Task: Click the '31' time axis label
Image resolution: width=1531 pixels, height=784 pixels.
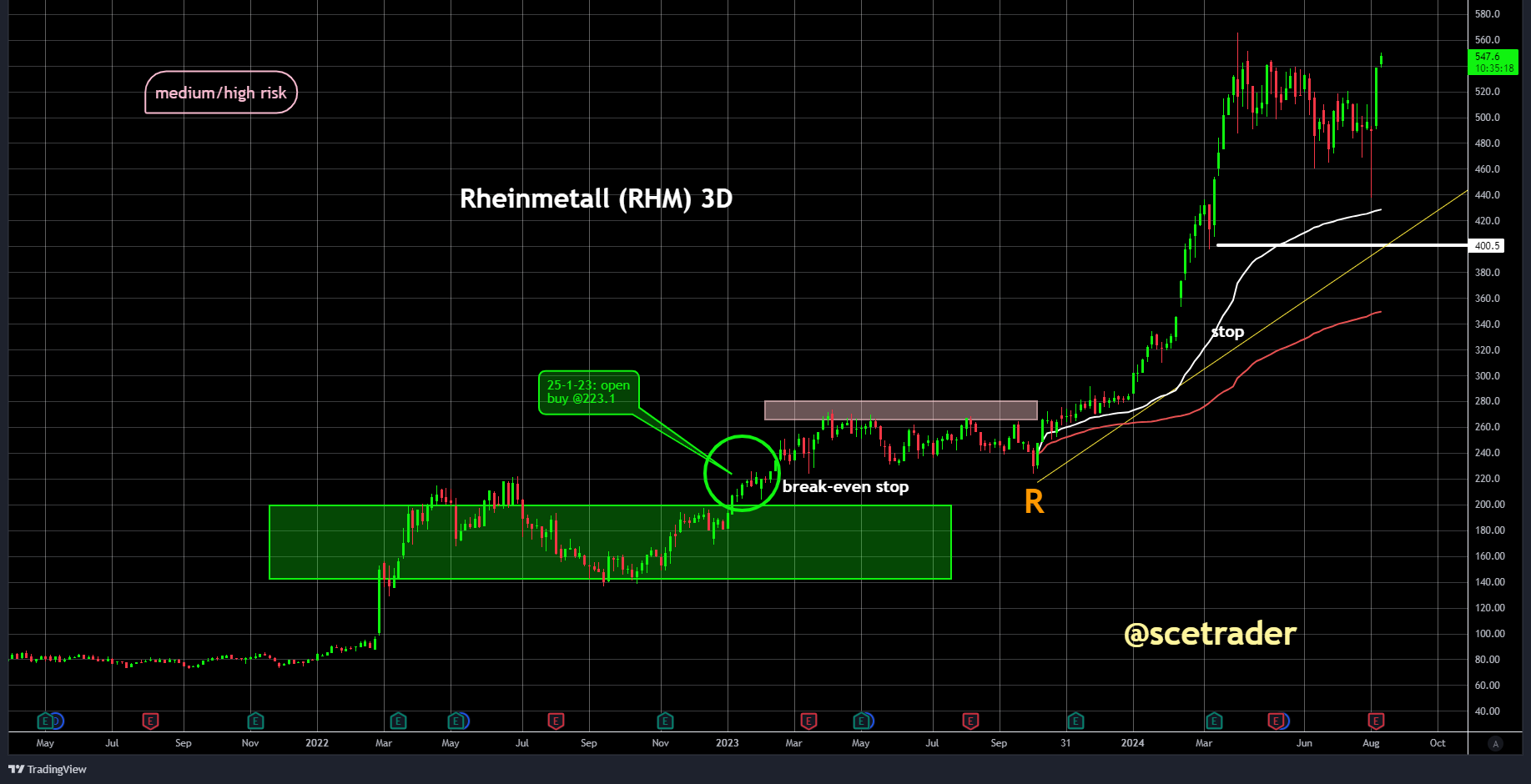Action: coord(1065,743)
